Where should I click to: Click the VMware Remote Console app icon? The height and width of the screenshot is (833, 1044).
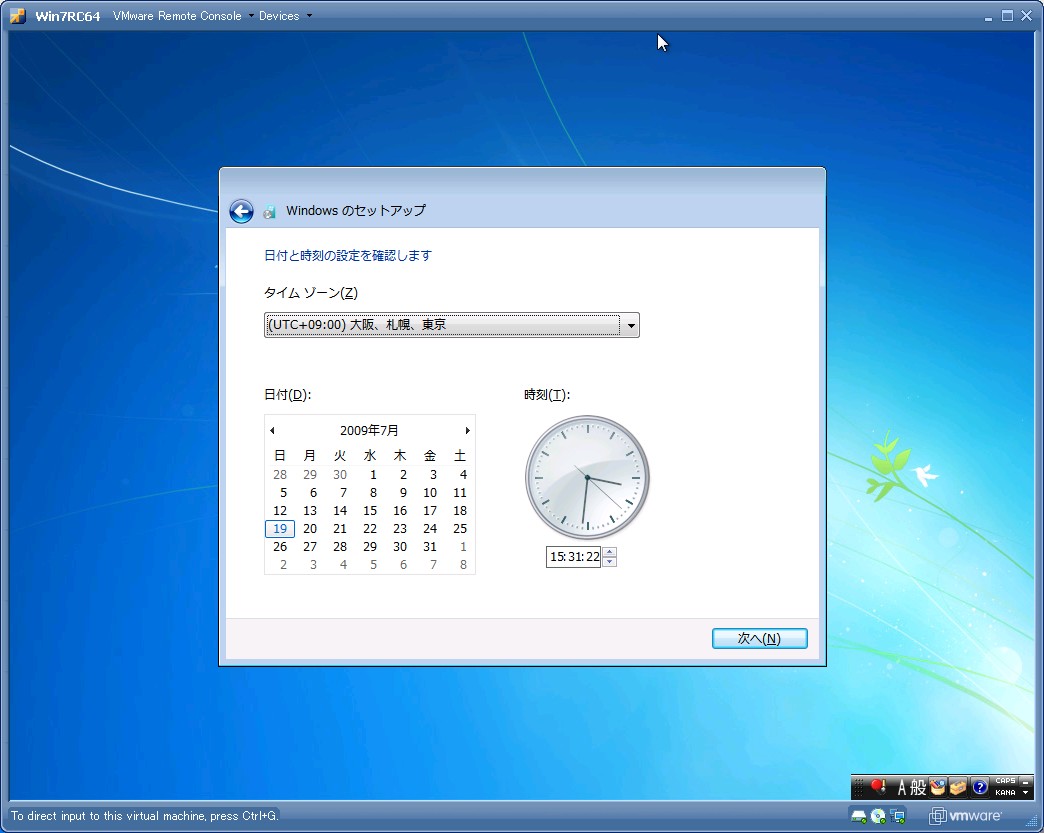click(x=18, y=15)
